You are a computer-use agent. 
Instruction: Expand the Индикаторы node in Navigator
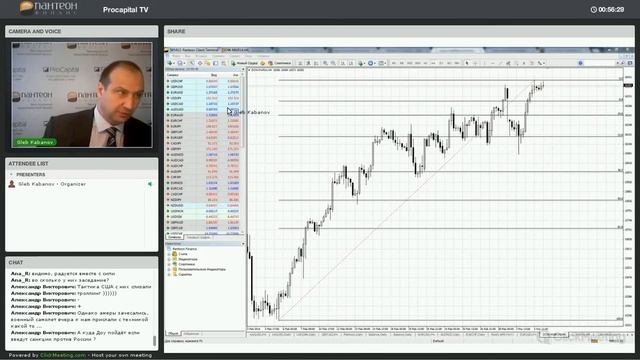169,259
